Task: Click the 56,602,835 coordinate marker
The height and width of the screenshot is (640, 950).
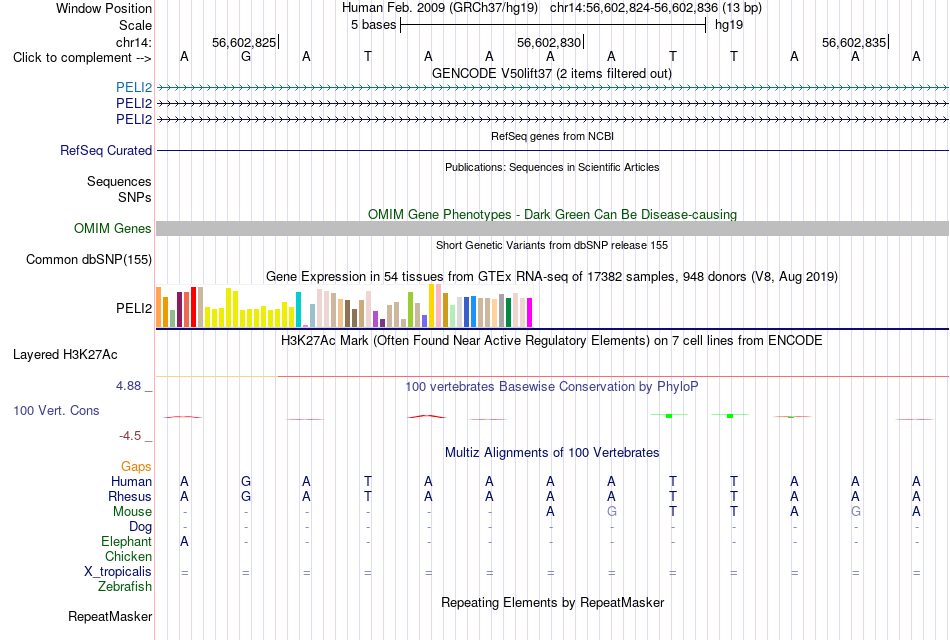Action: pos(854,42)
